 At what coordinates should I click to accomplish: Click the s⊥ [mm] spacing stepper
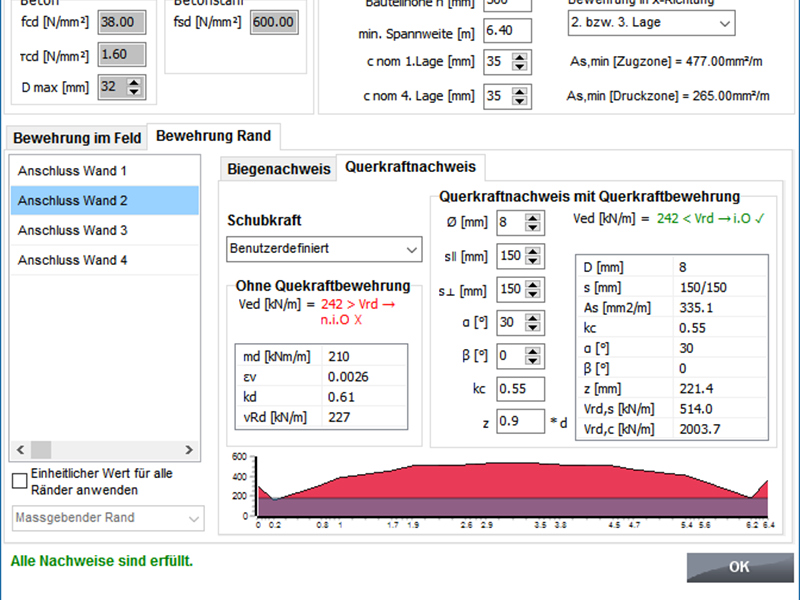(538, 289)
